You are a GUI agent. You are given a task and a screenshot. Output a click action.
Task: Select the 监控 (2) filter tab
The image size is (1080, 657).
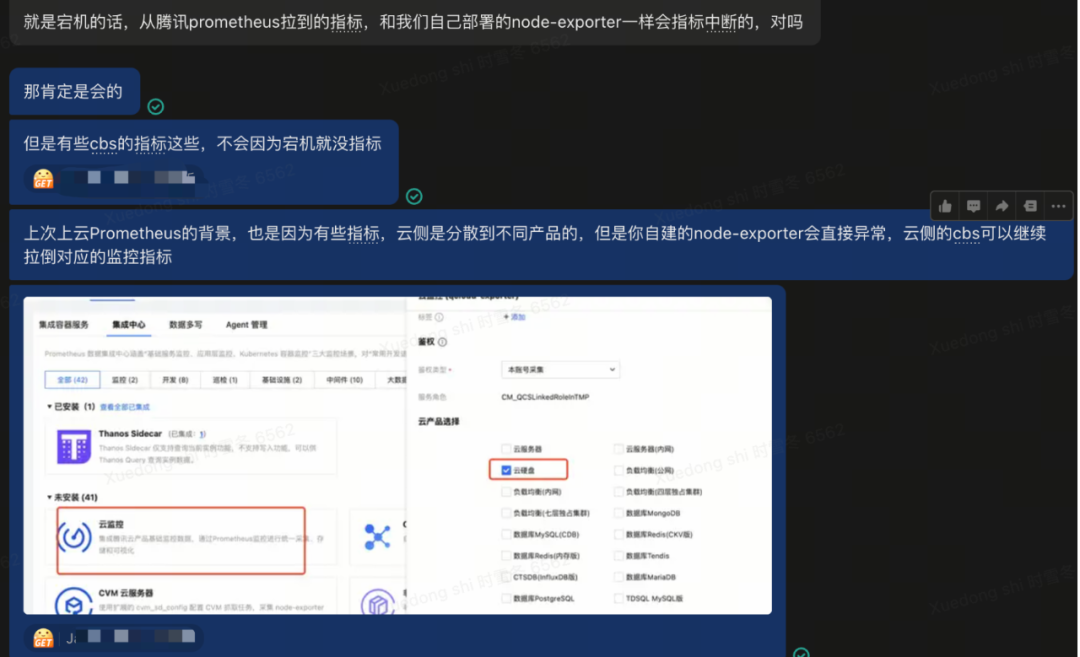[x=125, y=379]
